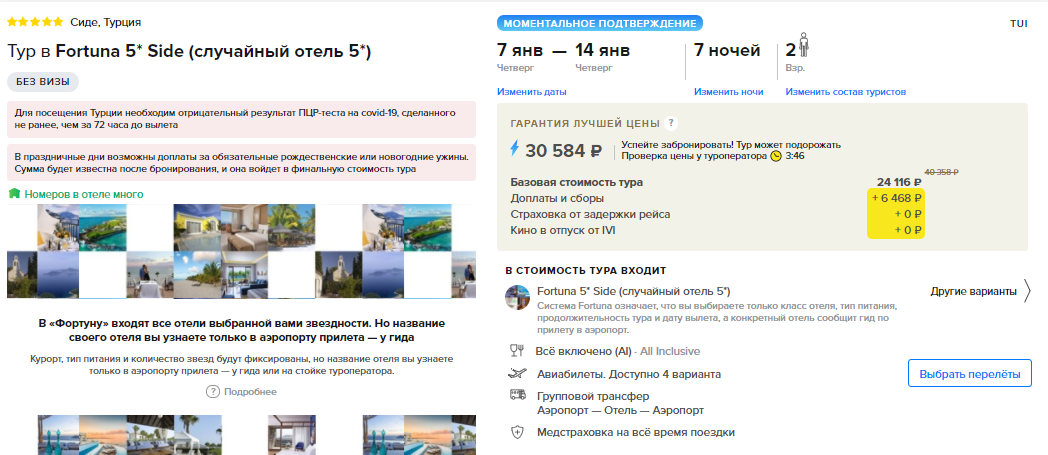Open the Подробнее details link

250,392
